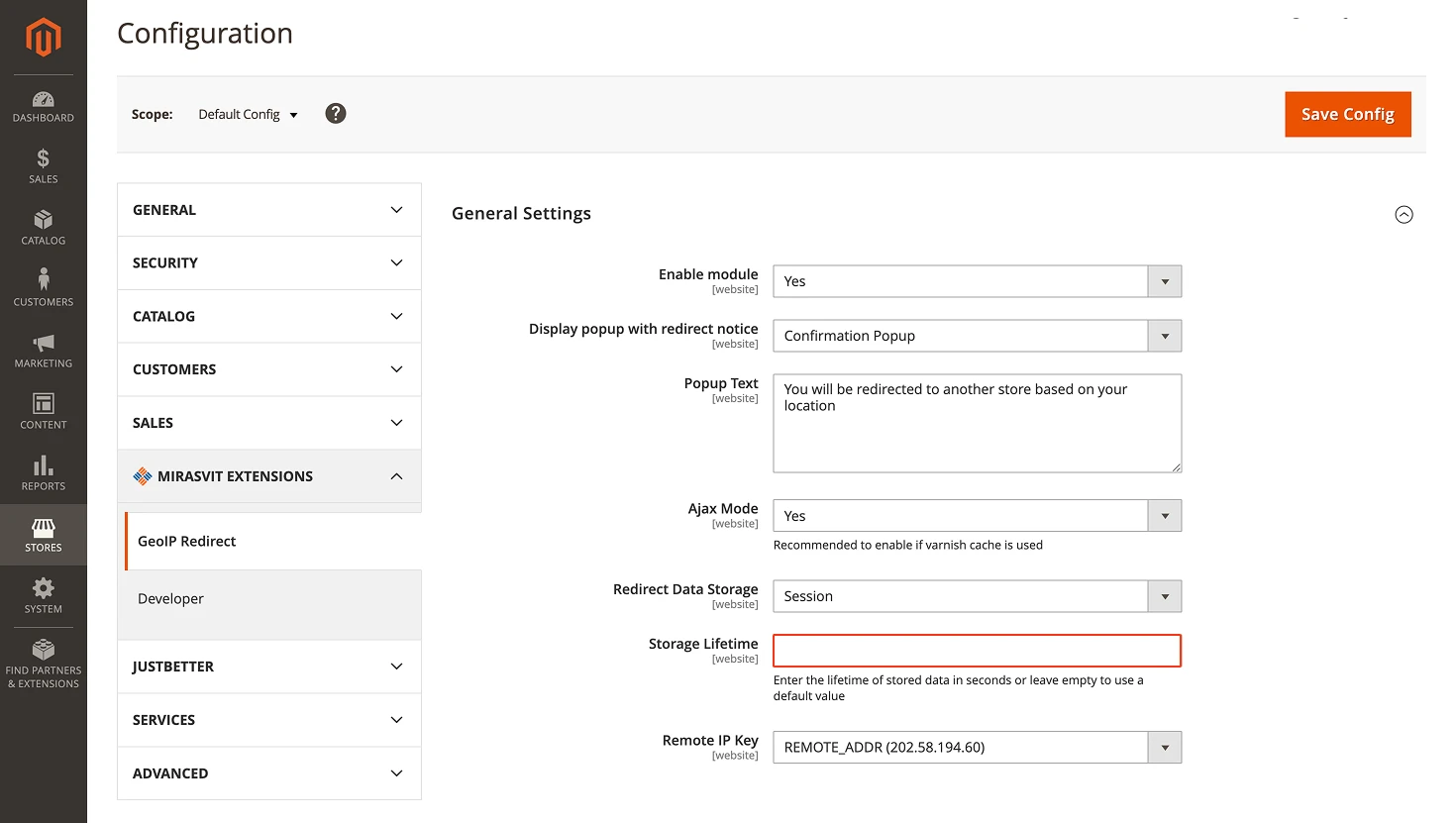The width and height of the screenshot is (1456, 823).
Task: Collapse the General Settings panel
Action: tap(1404, 214)
